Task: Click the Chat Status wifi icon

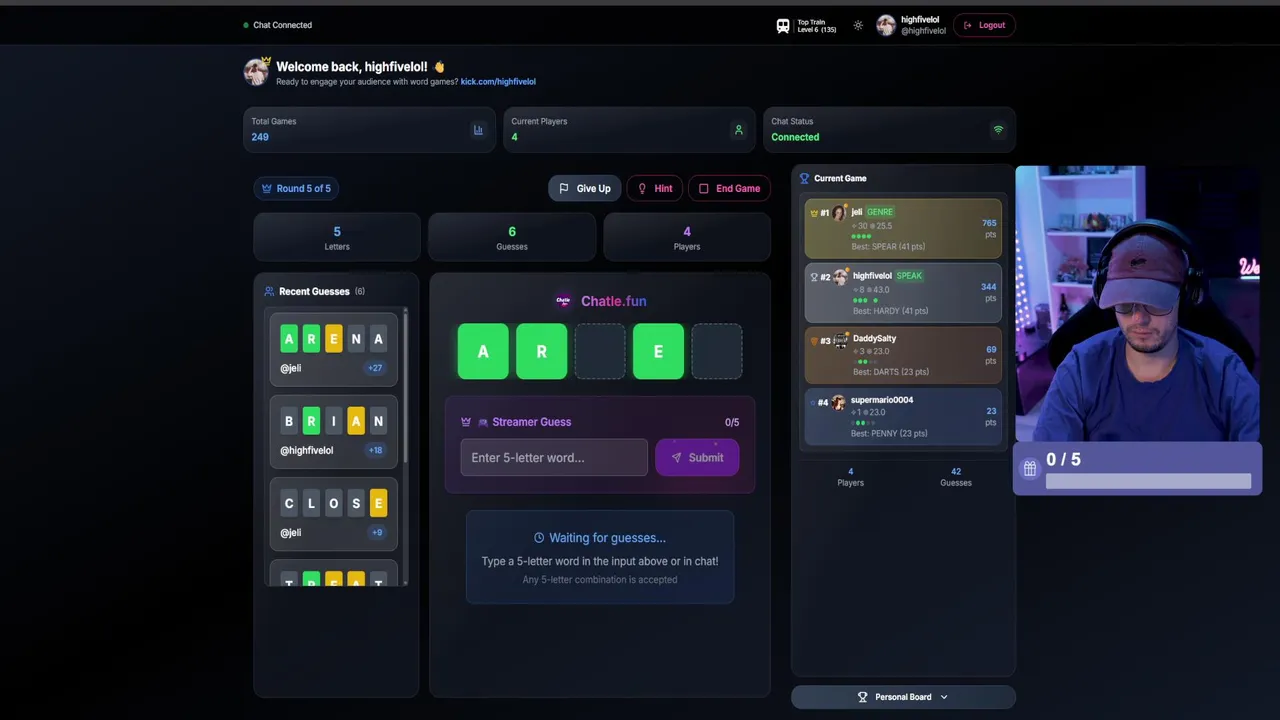Action: tap(997, 130)
